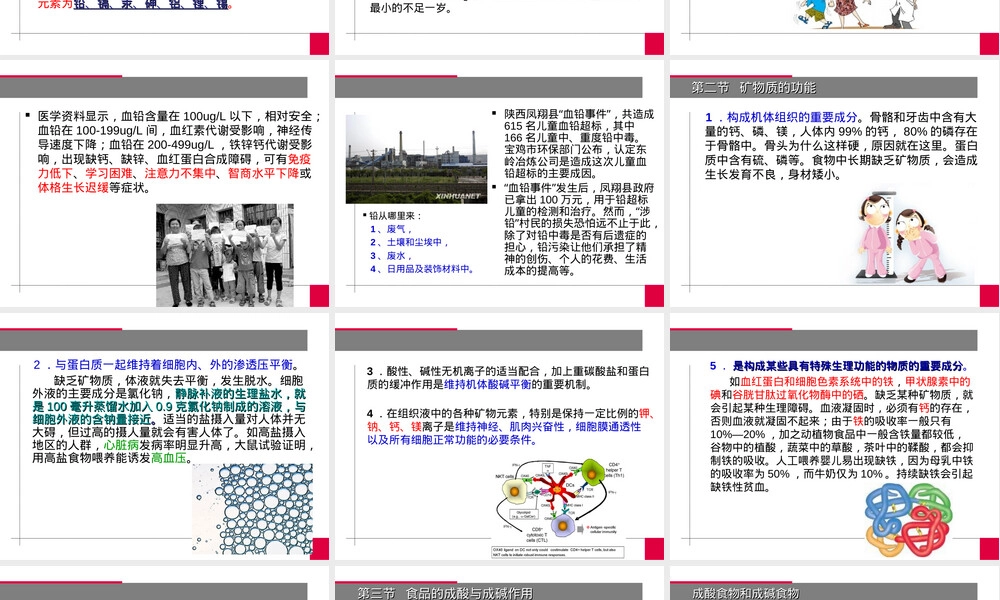
Task: Select the slide beginning 医学资料显示
Action: (165, 184)
